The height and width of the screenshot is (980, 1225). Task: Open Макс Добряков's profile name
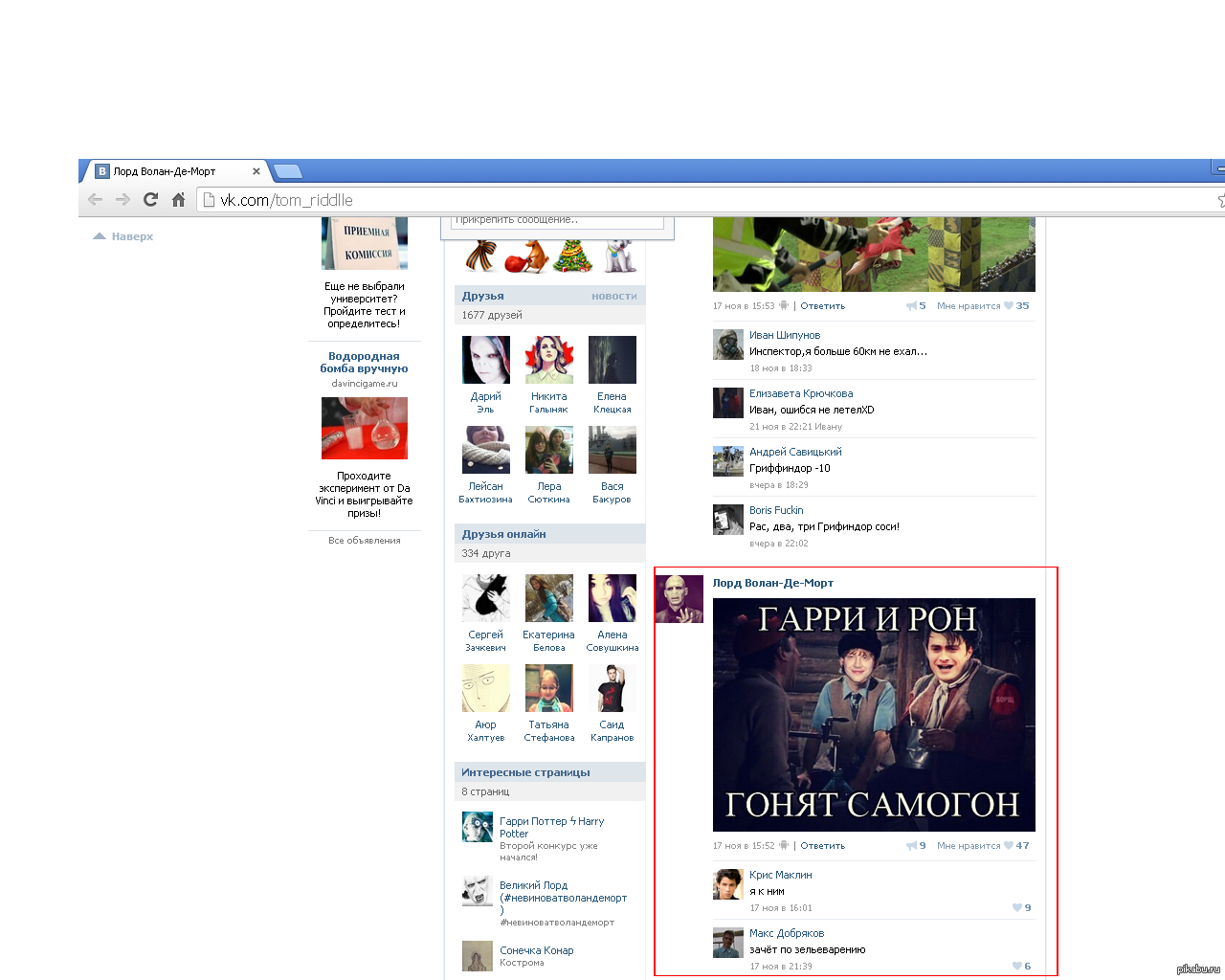(787, 933)
